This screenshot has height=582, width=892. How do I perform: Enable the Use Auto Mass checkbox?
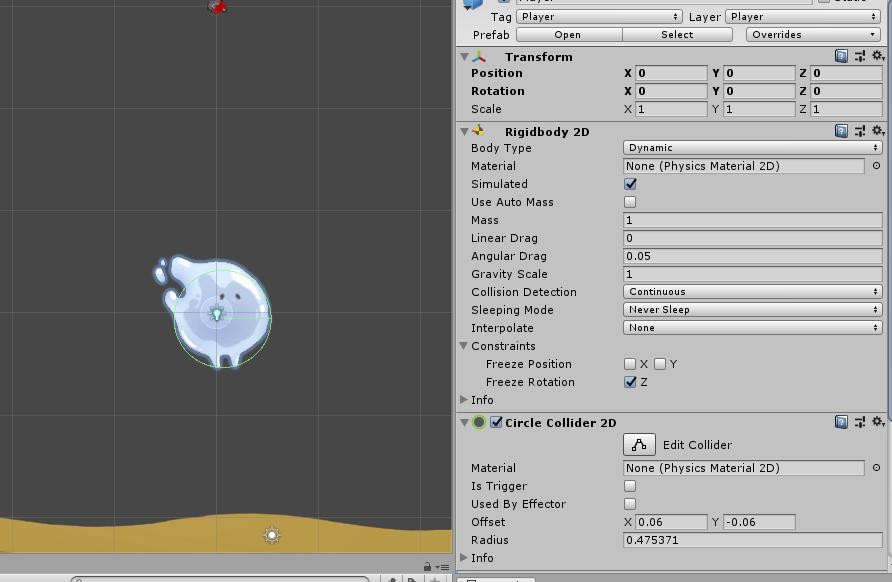630,202
